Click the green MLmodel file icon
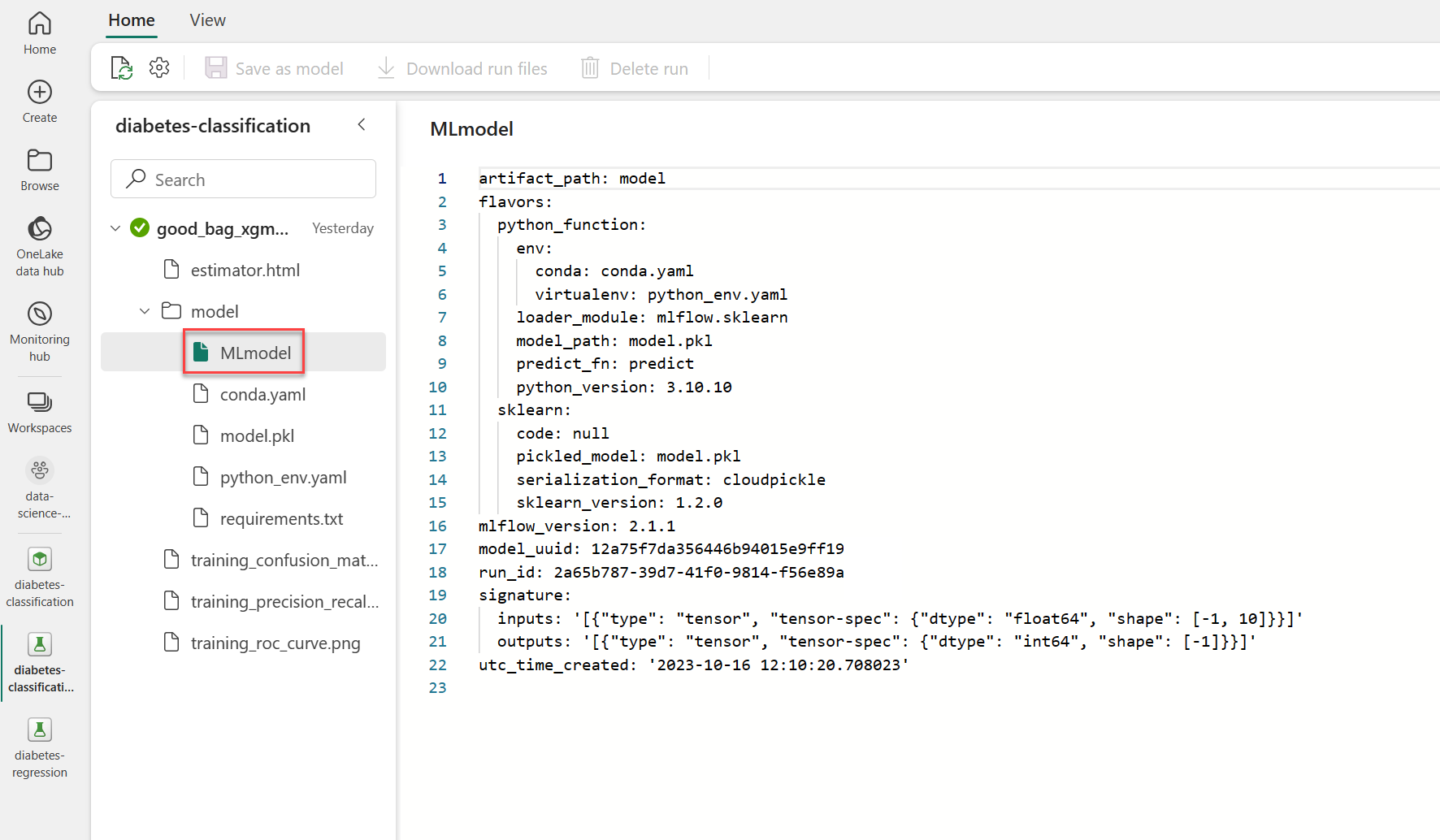 (201, 352)
